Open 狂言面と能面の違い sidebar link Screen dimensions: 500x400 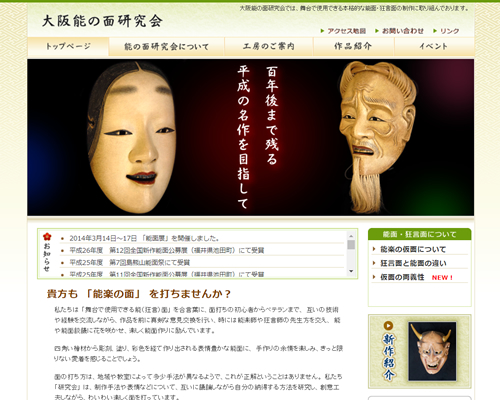413,263
